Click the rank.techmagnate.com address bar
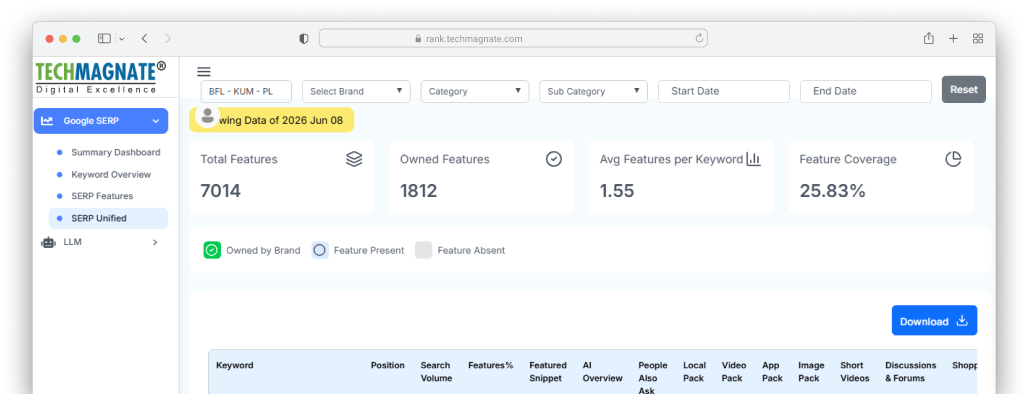Screen dimensions: 1029x394 [513, 39]
